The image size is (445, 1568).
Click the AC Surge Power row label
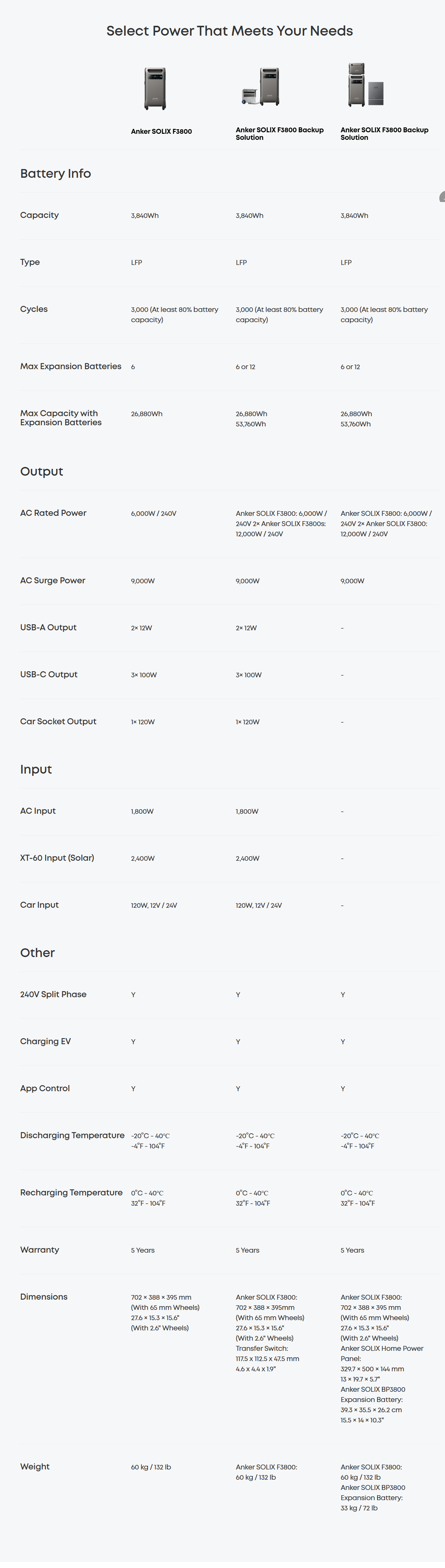tap(52, 581)
